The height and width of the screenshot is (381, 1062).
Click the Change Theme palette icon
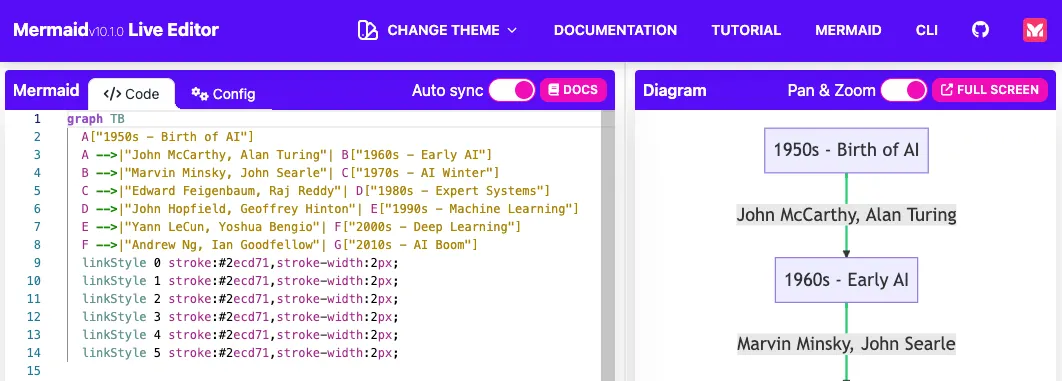click(367, 30)
